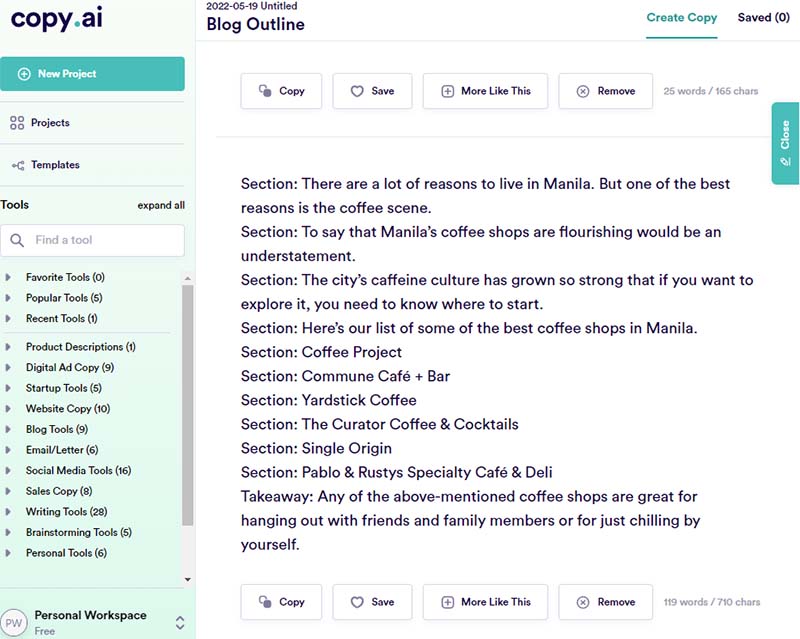Image resolution: width=800 pixels, height=639 pixels.
Task: Expand the Recent Tools (1) group
Action: (x=8, y=318)
